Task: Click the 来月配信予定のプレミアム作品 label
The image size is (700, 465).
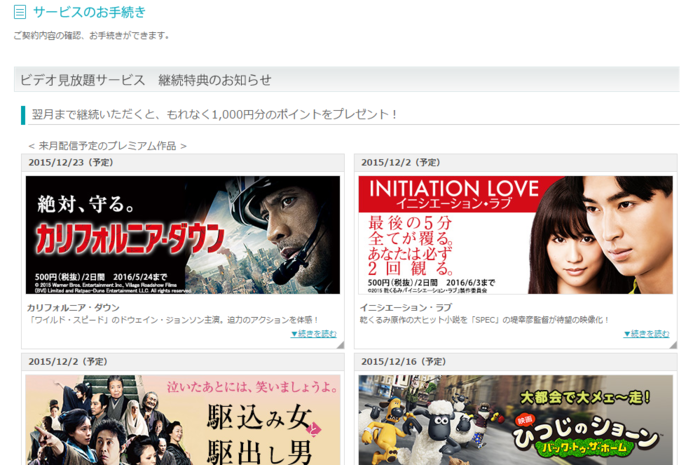Action: click(x=108, y=146)
